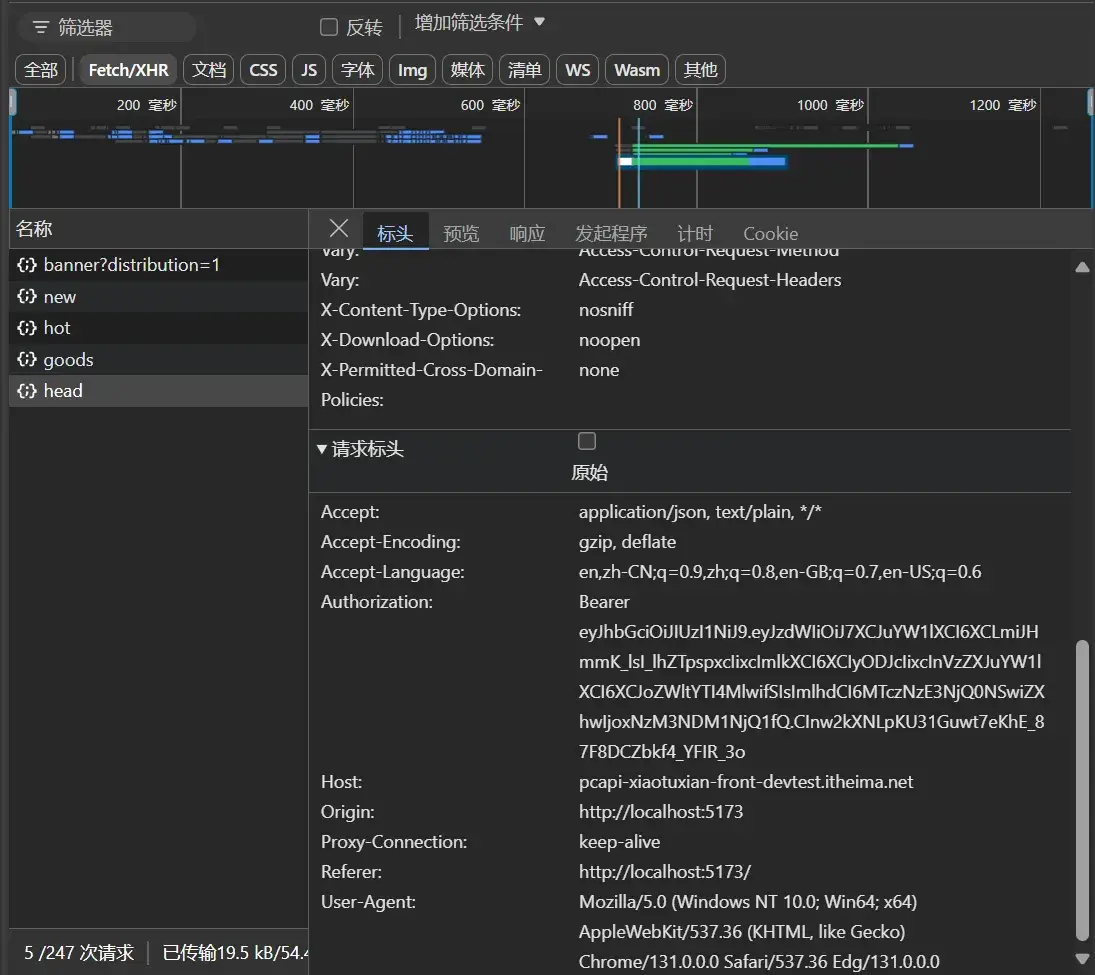Click the 600 毫秒 timeline marker

490,105
